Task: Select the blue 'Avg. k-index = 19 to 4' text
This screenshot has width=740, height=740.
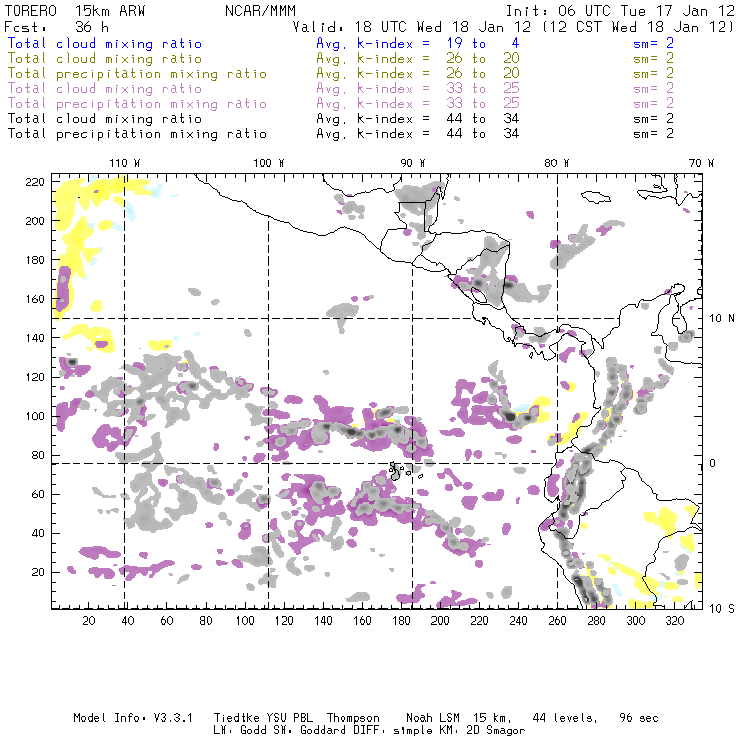Action: 418,43
